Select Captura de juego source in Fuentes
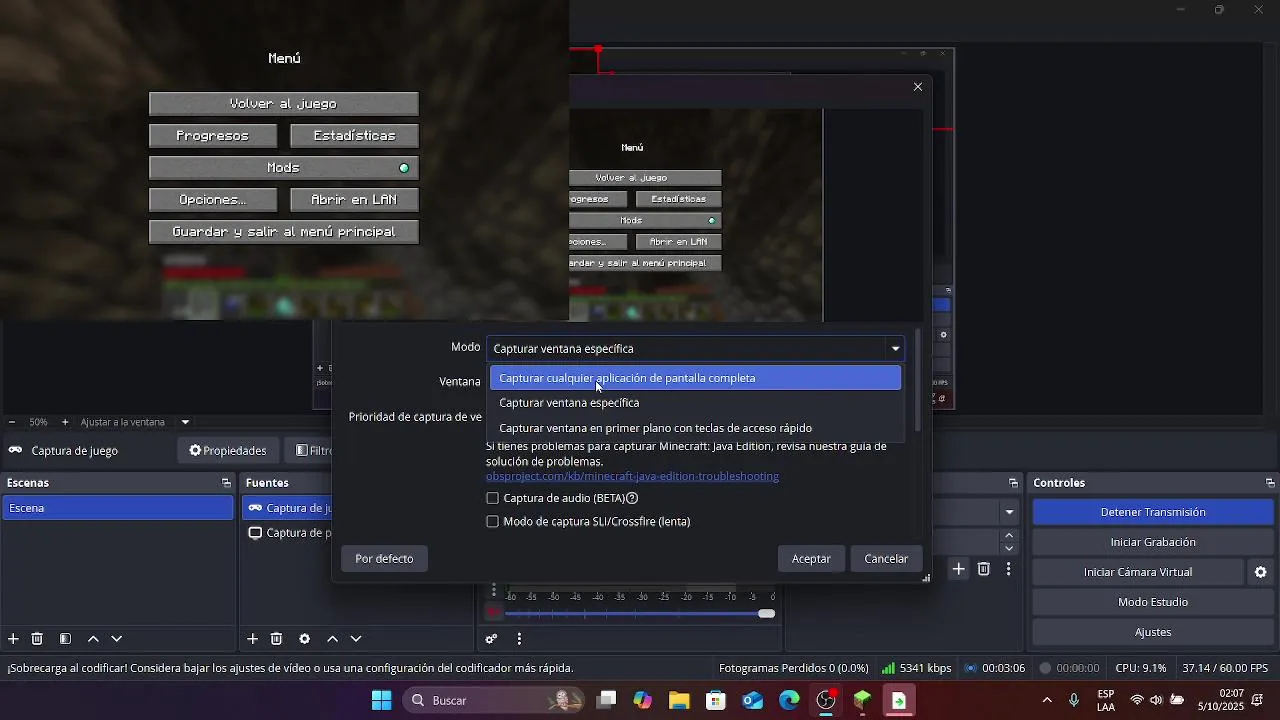The height and width of the screenshot is (720, 1280). 288,508
